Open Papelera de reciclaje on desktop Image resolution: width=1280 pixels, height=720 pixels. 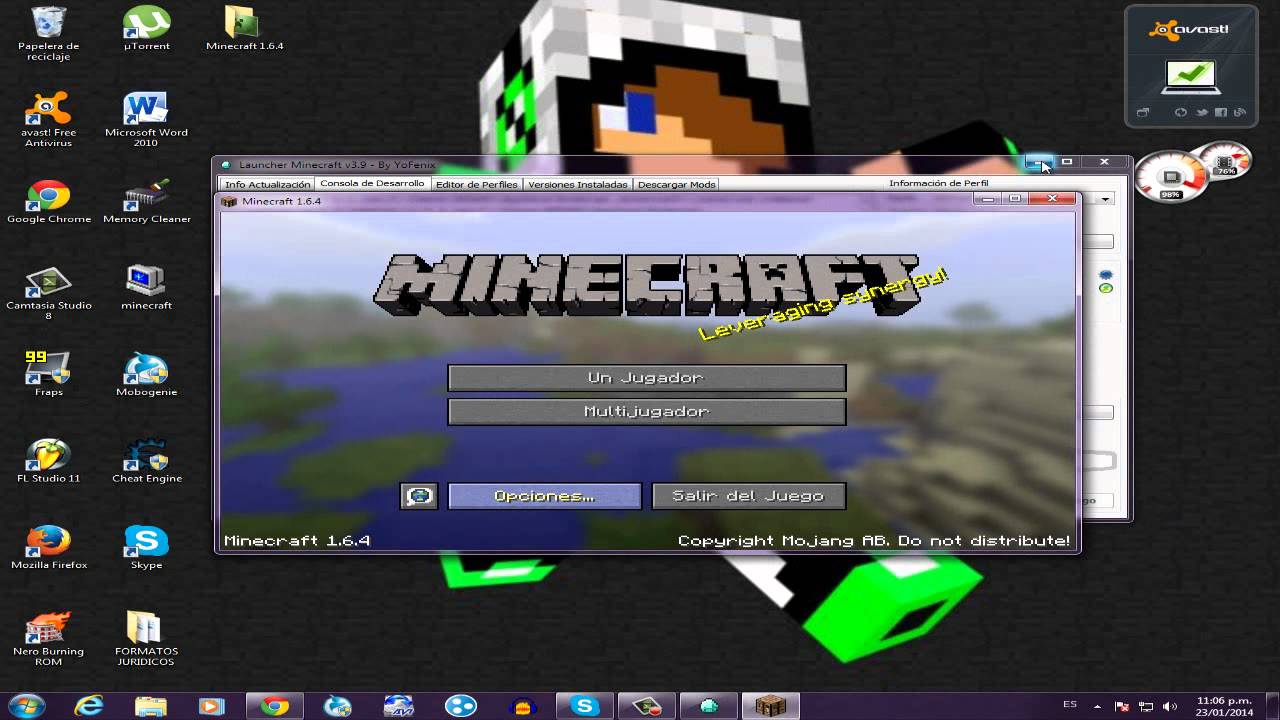click(48, 32)
